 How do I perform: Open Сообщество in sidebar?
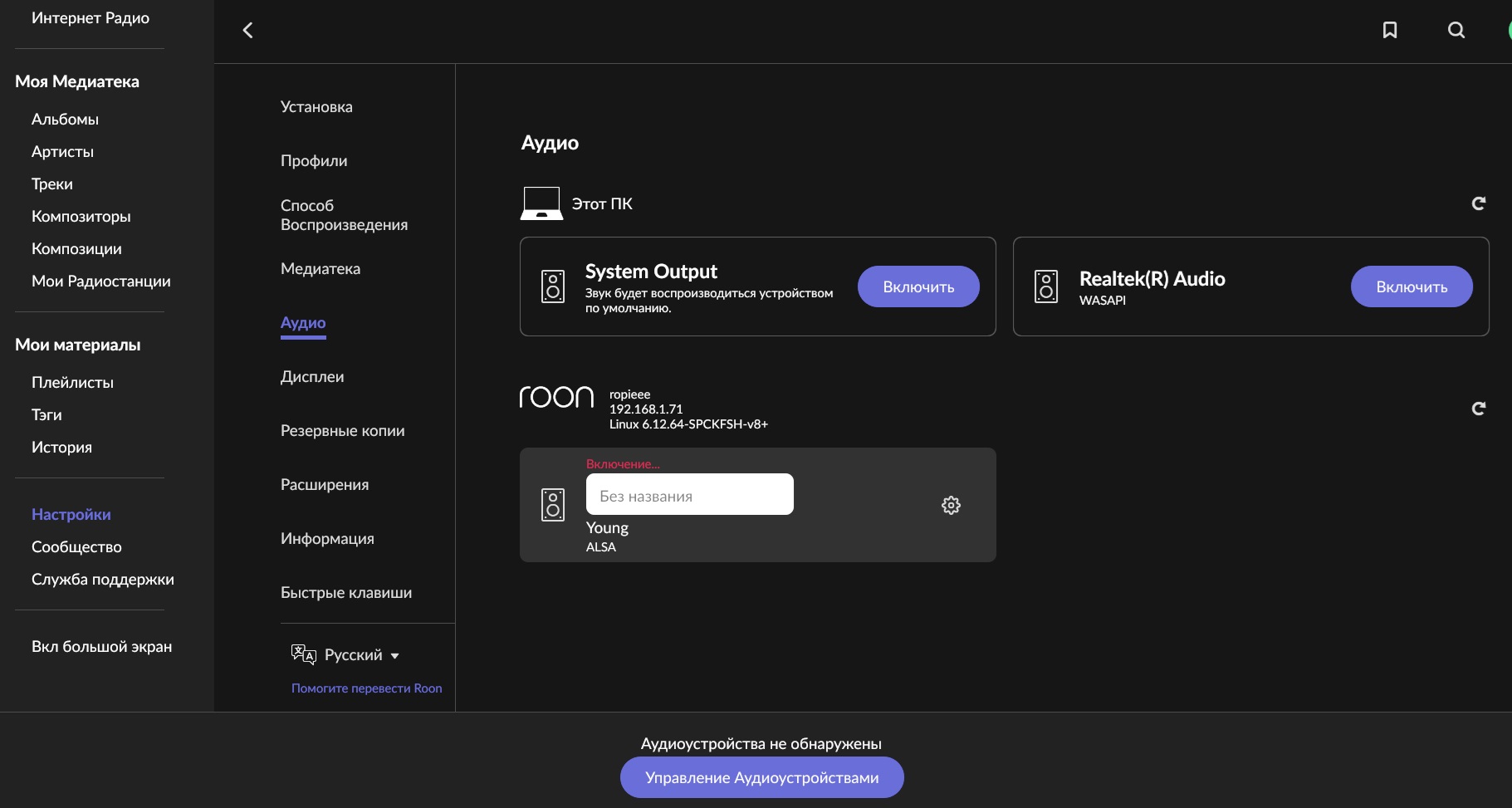click(76, 547)
